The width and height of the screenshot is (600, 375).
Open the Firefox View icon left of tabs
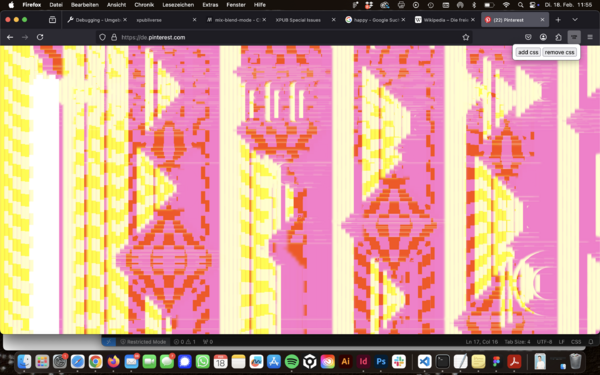point(52,20)
